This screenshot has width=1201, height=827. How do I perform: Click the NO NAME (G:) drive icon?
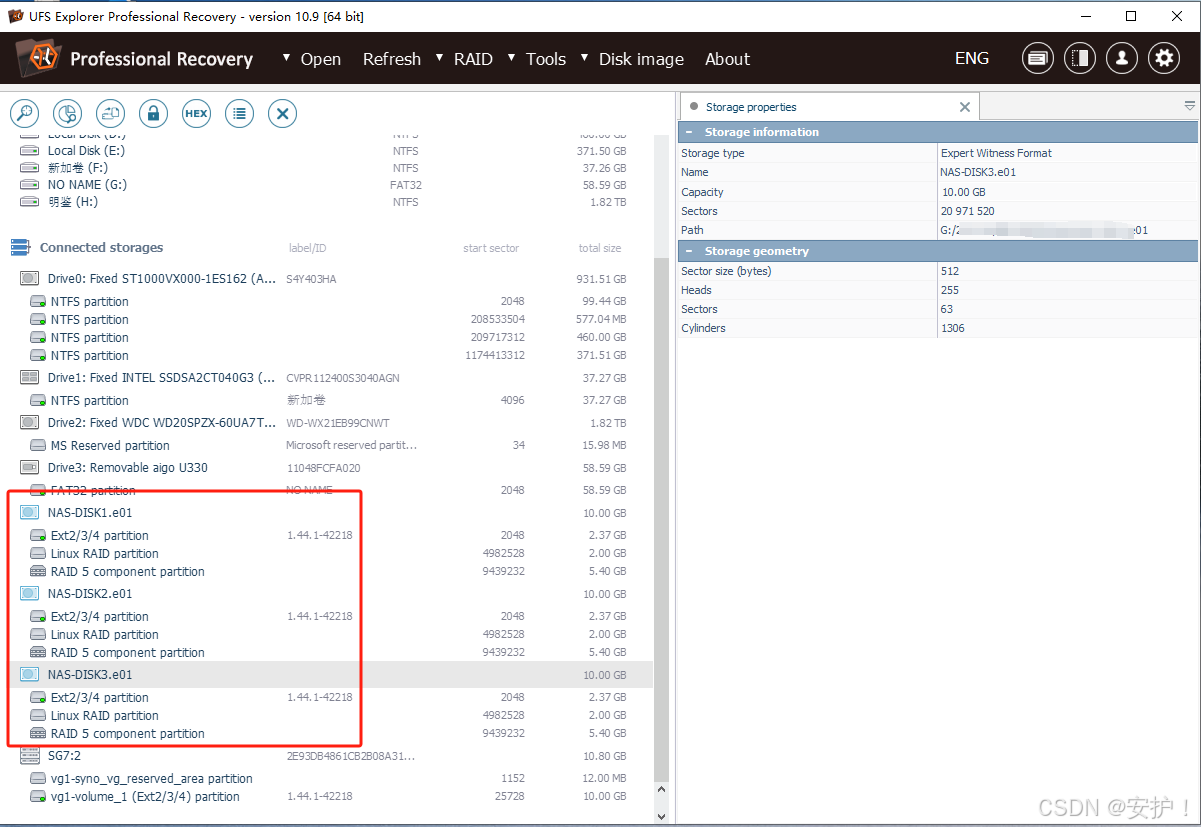(x=30, y=184)
